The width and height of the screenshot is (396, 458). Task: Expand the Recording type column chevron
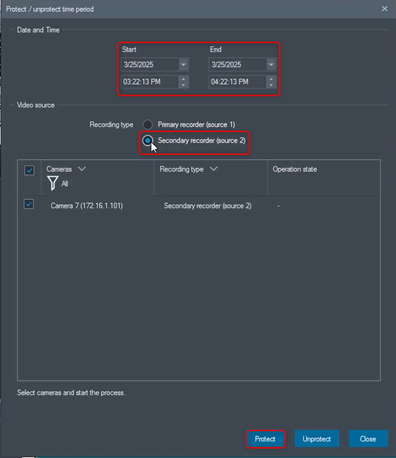pos(214,169)
